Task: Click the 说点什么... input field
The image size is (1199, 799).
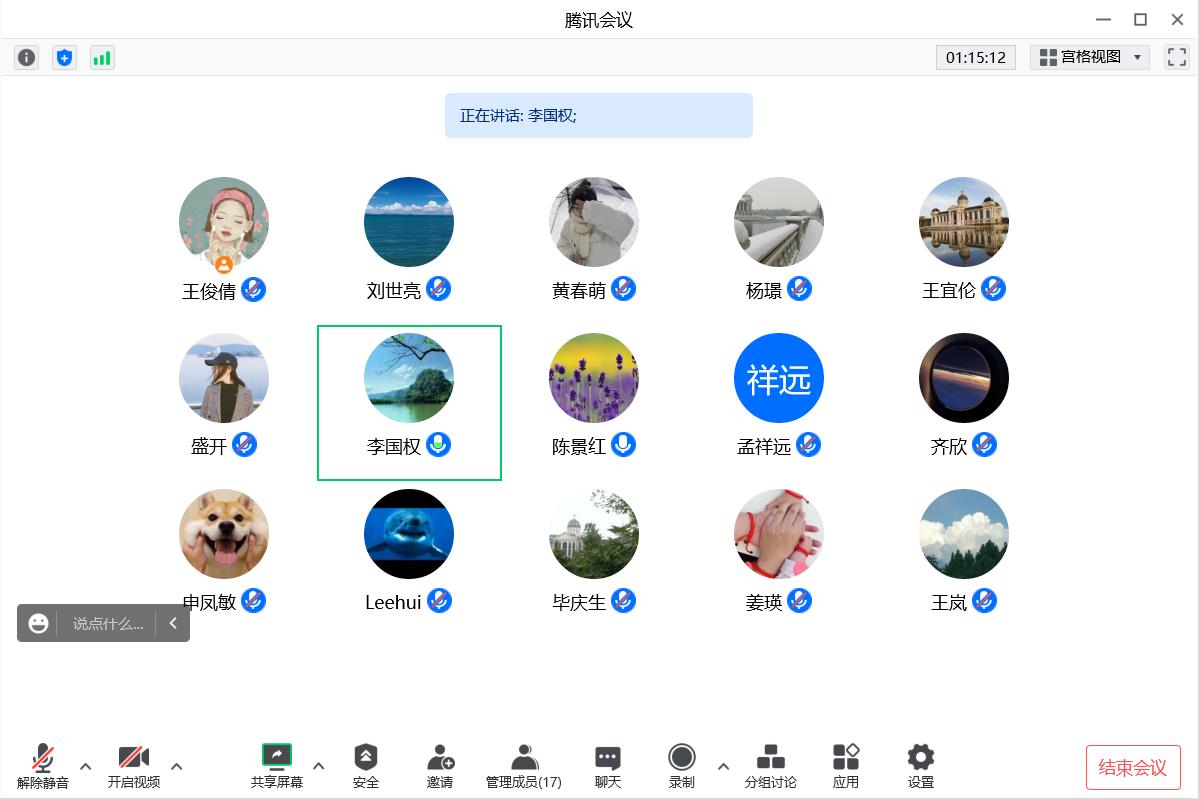Action: click(108, 623)
